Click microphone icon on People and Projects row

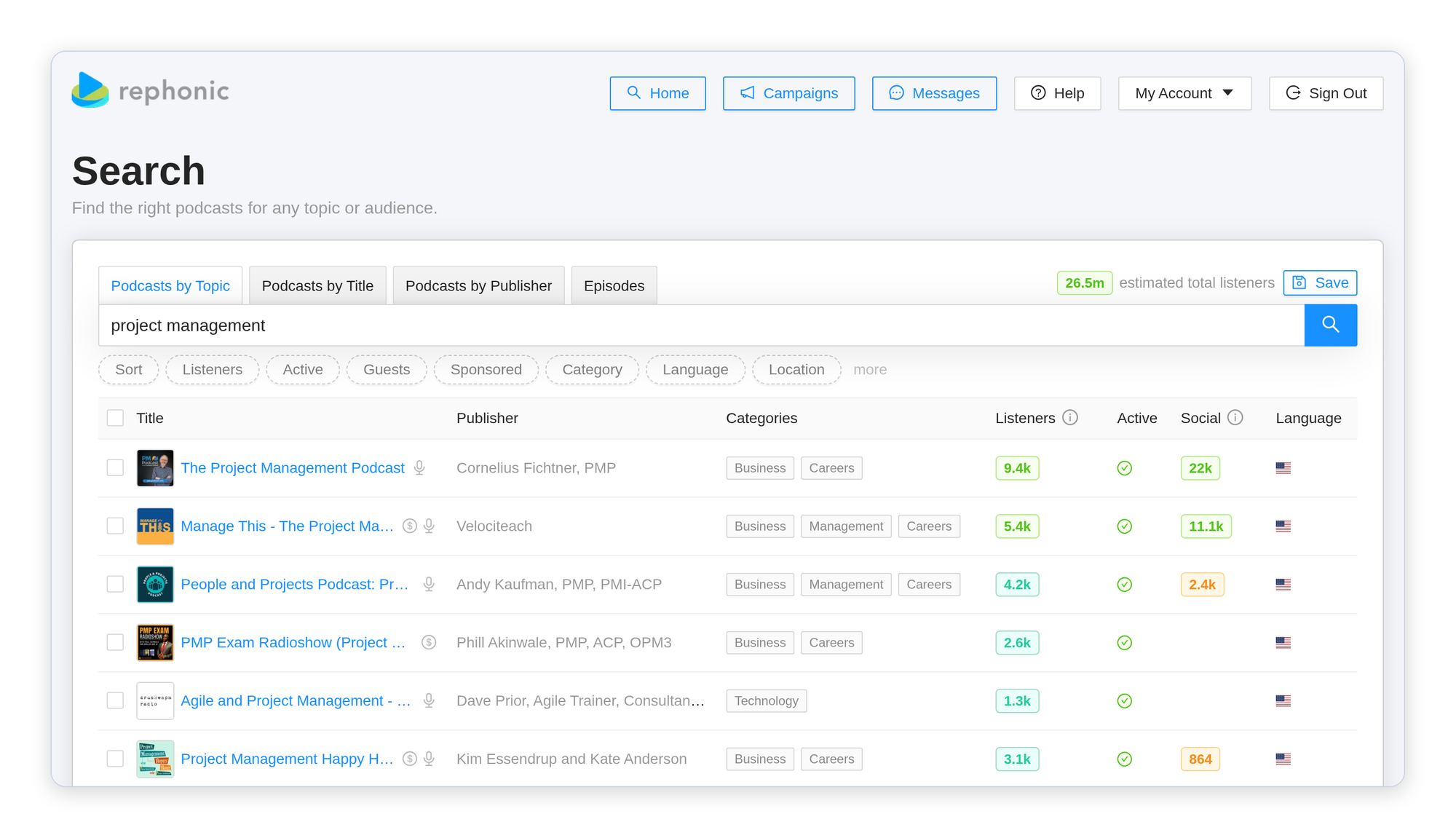pos(429,584)
